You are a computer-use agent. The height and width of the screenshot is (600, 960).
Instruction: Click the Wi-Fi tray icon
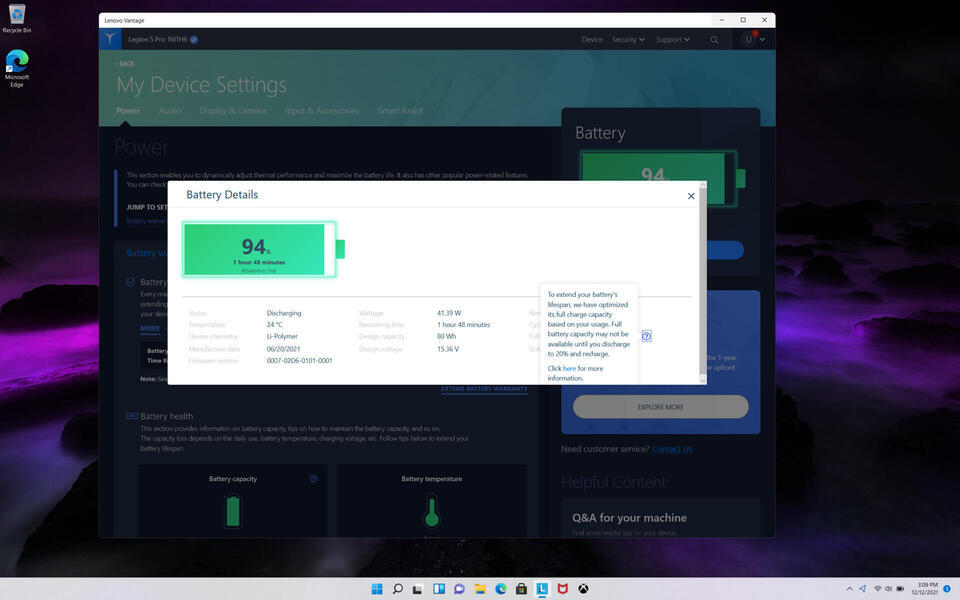point(877,589)
